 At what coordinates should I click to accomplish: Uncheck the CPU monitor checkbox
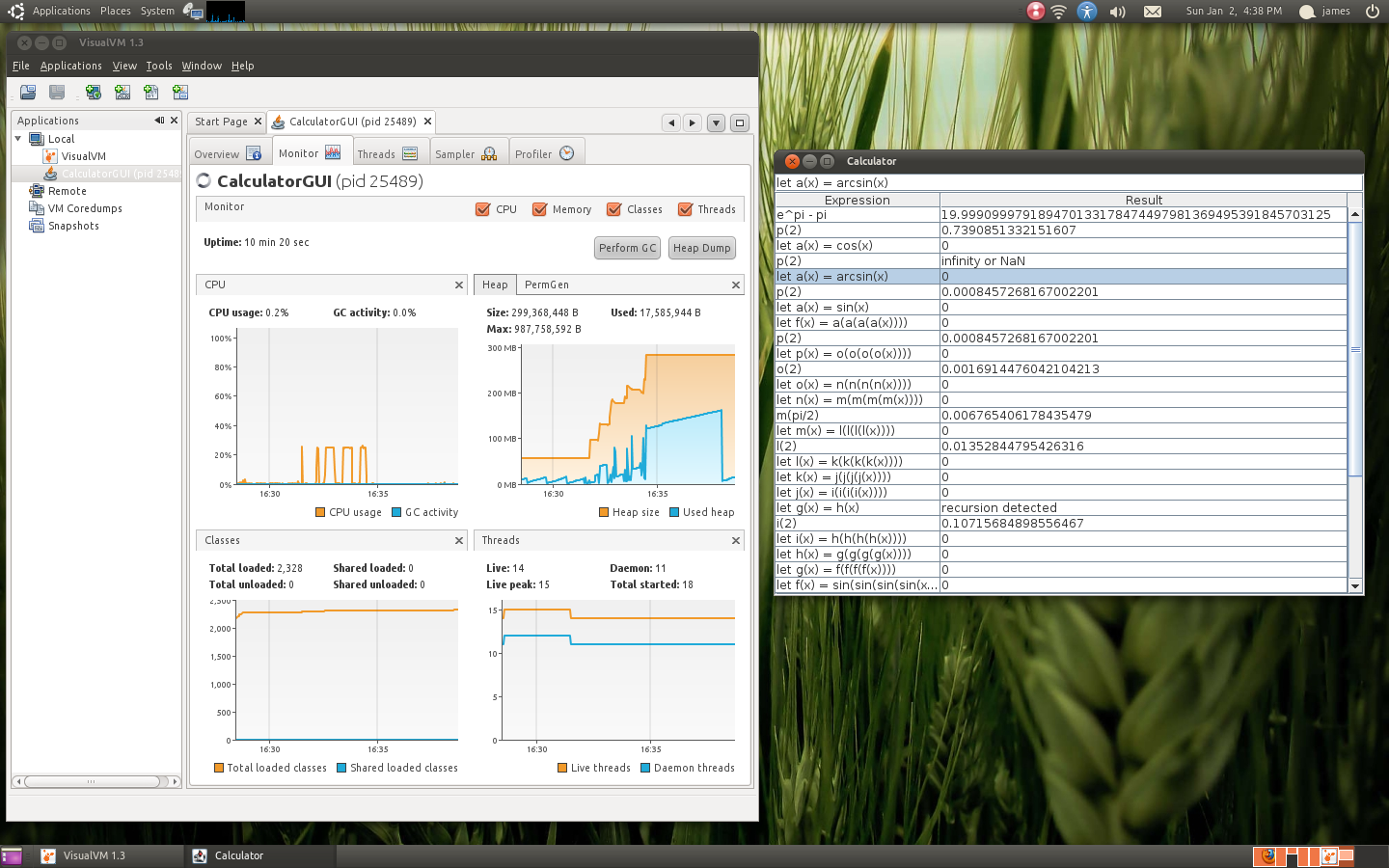pyautogui.click(x=483, y=209)
